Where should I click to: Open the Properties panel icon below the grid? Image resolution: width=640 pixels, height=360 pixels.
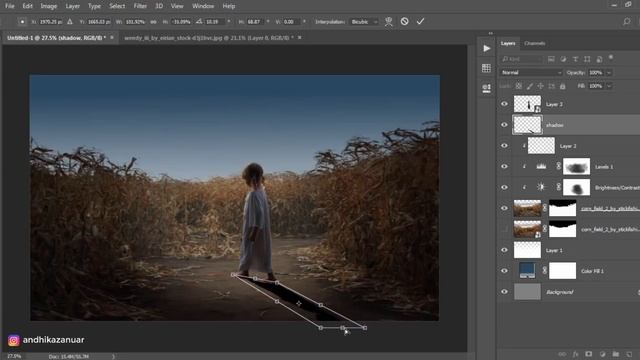pyautogui.click(x=487, y=88)
